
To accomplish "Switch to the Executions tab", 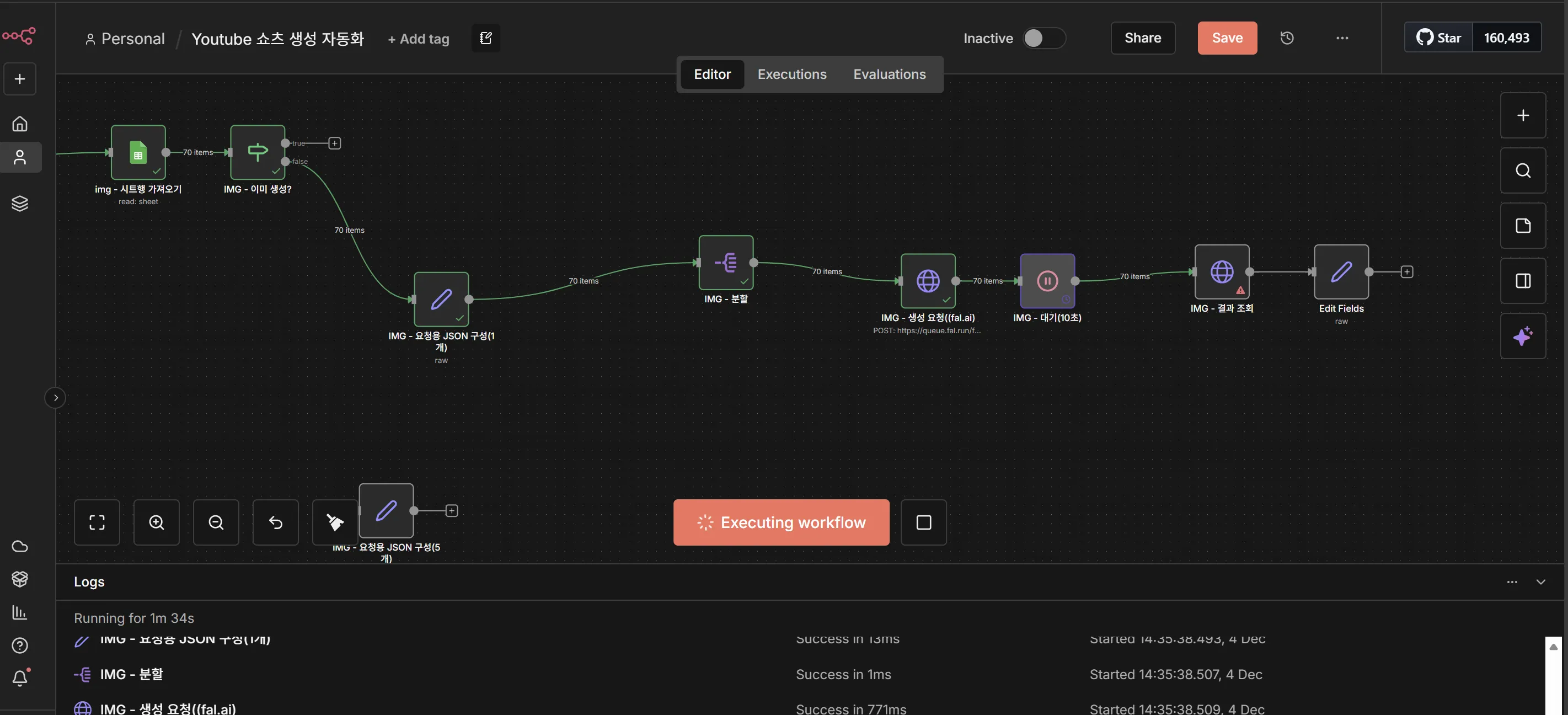I will [791, 74].
